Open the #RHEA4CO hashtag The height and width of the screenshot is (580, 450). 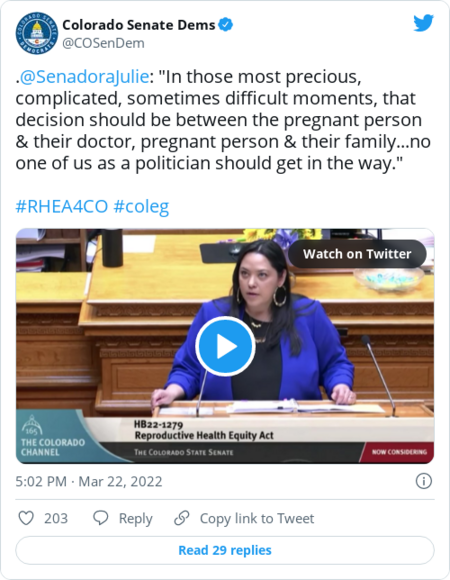62,206
